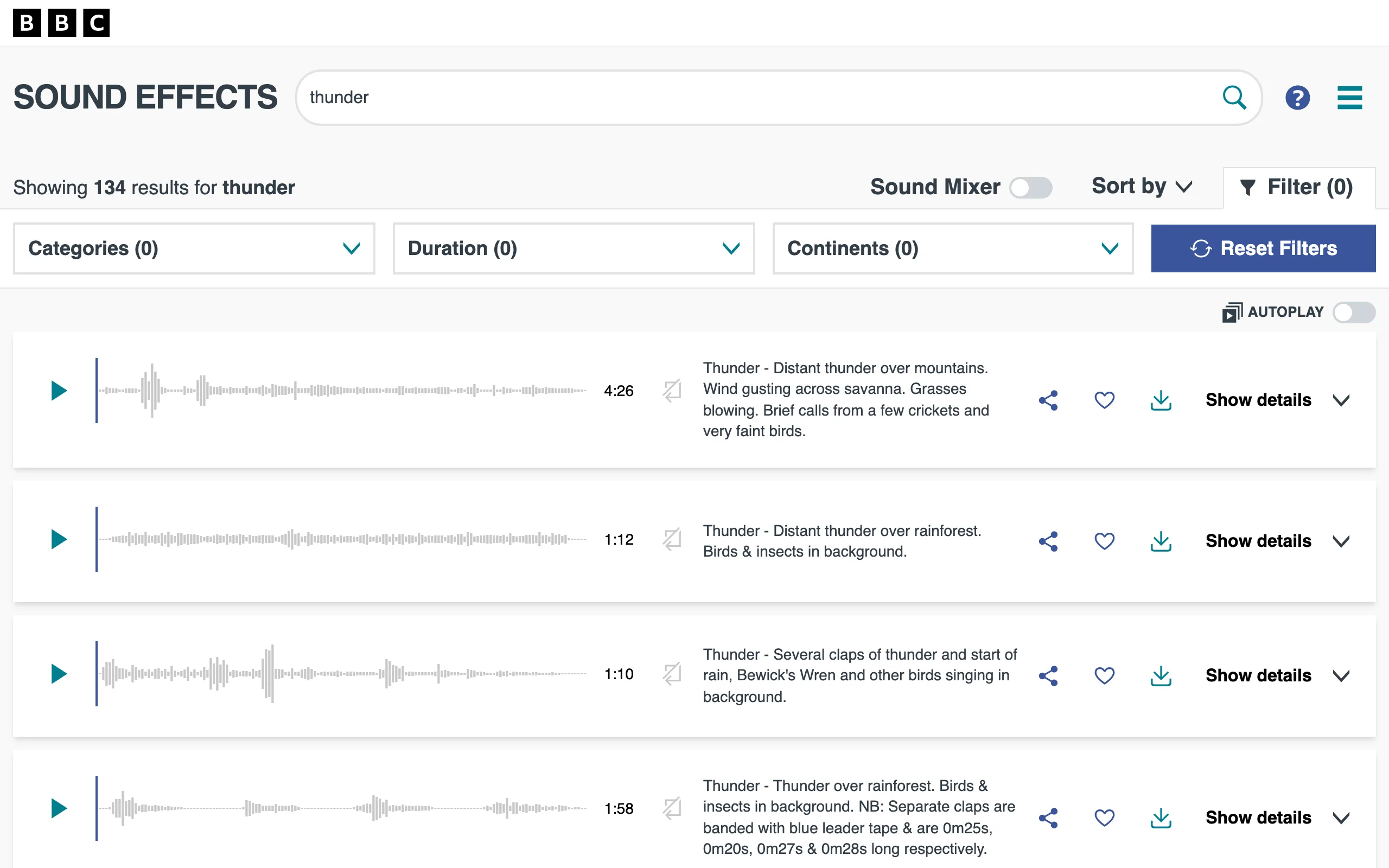Viewport: 1389px width, 868px height.
Task: Seek within the 1:58 sound waveform
Action: [x=341, y=808]
